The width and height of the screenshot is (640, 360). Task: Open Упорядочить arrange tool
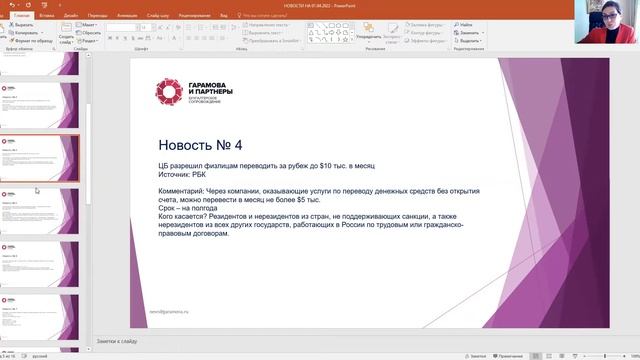pos(369,32)
